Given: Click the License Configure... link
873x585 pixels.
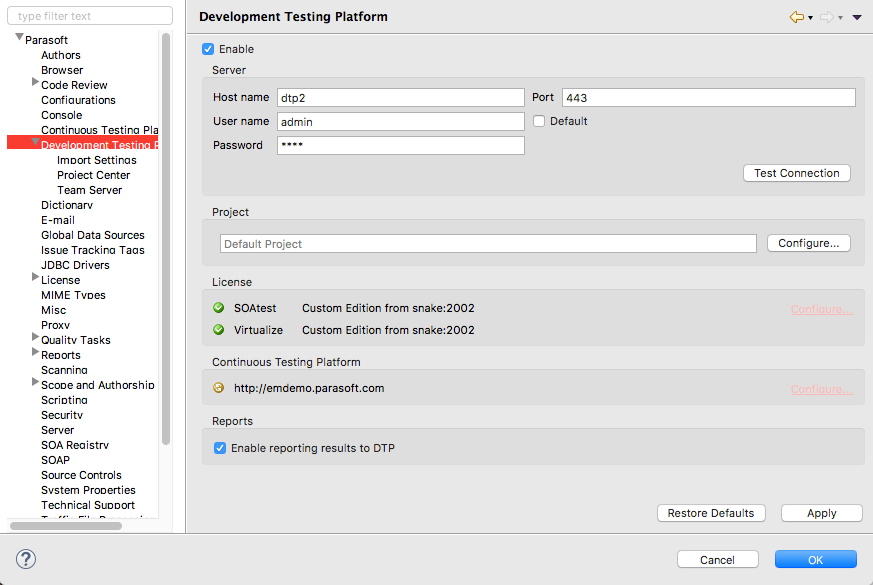Looking at the screenshot, I should (x=821, y=309).
